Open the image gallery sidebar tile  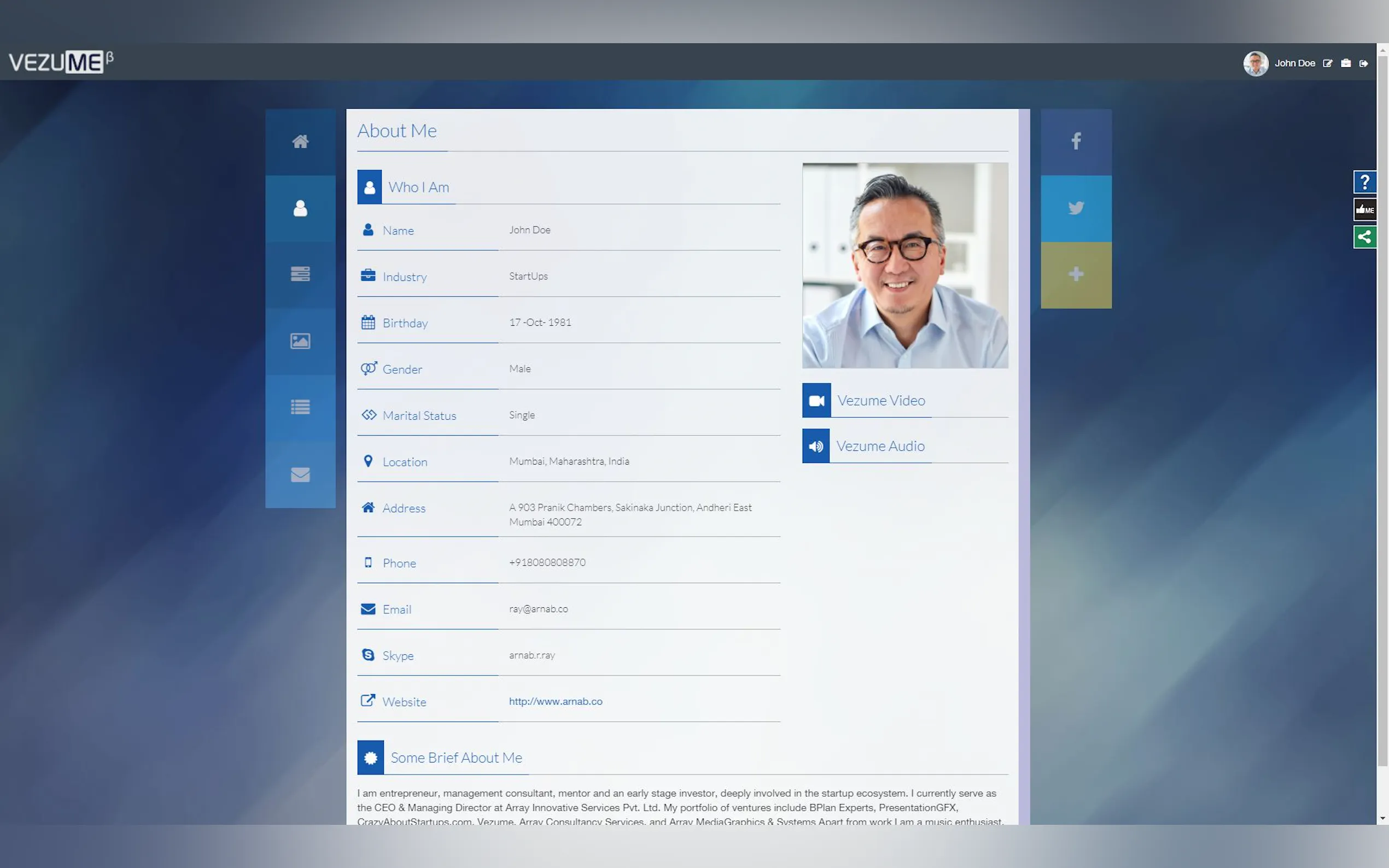click(300, 341)
